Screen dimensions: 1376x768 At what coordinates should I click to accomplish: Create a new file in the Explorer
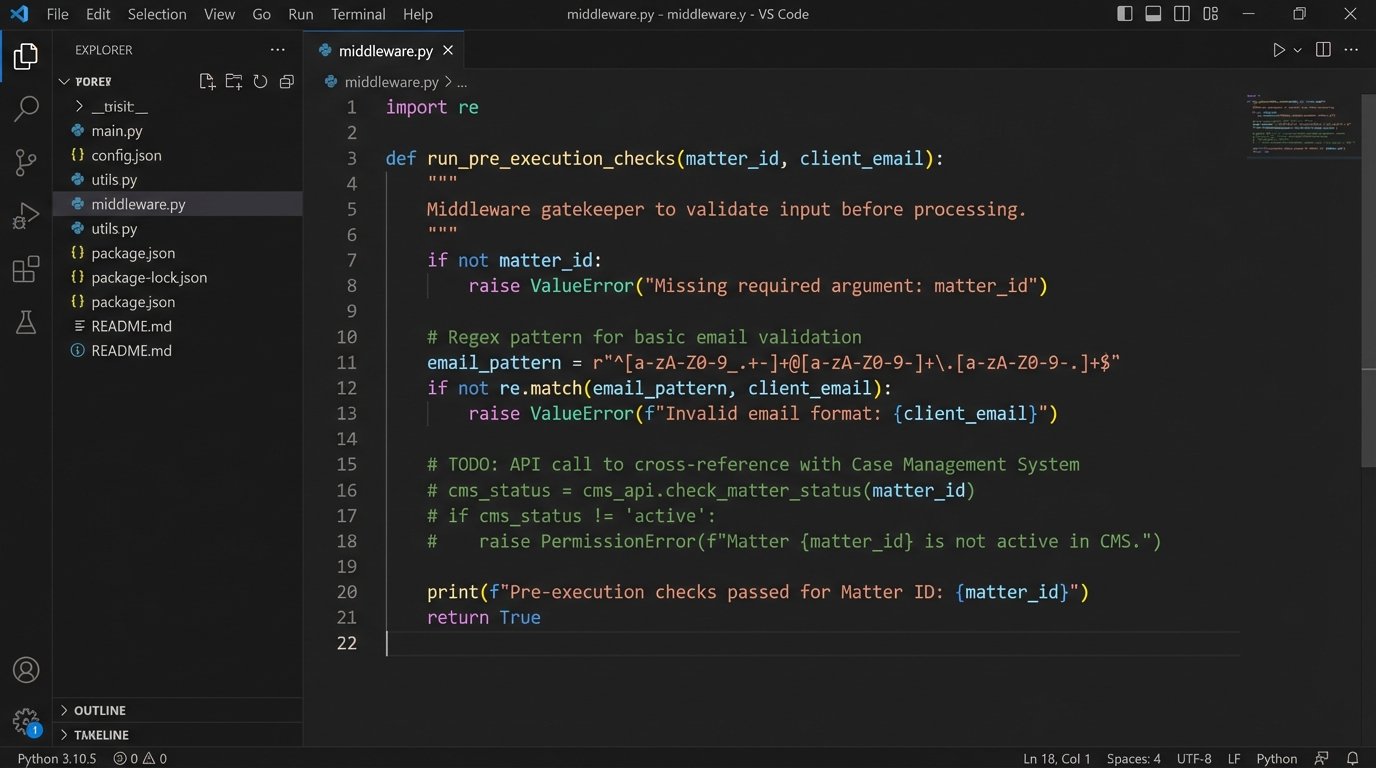(x=207, y=81)
